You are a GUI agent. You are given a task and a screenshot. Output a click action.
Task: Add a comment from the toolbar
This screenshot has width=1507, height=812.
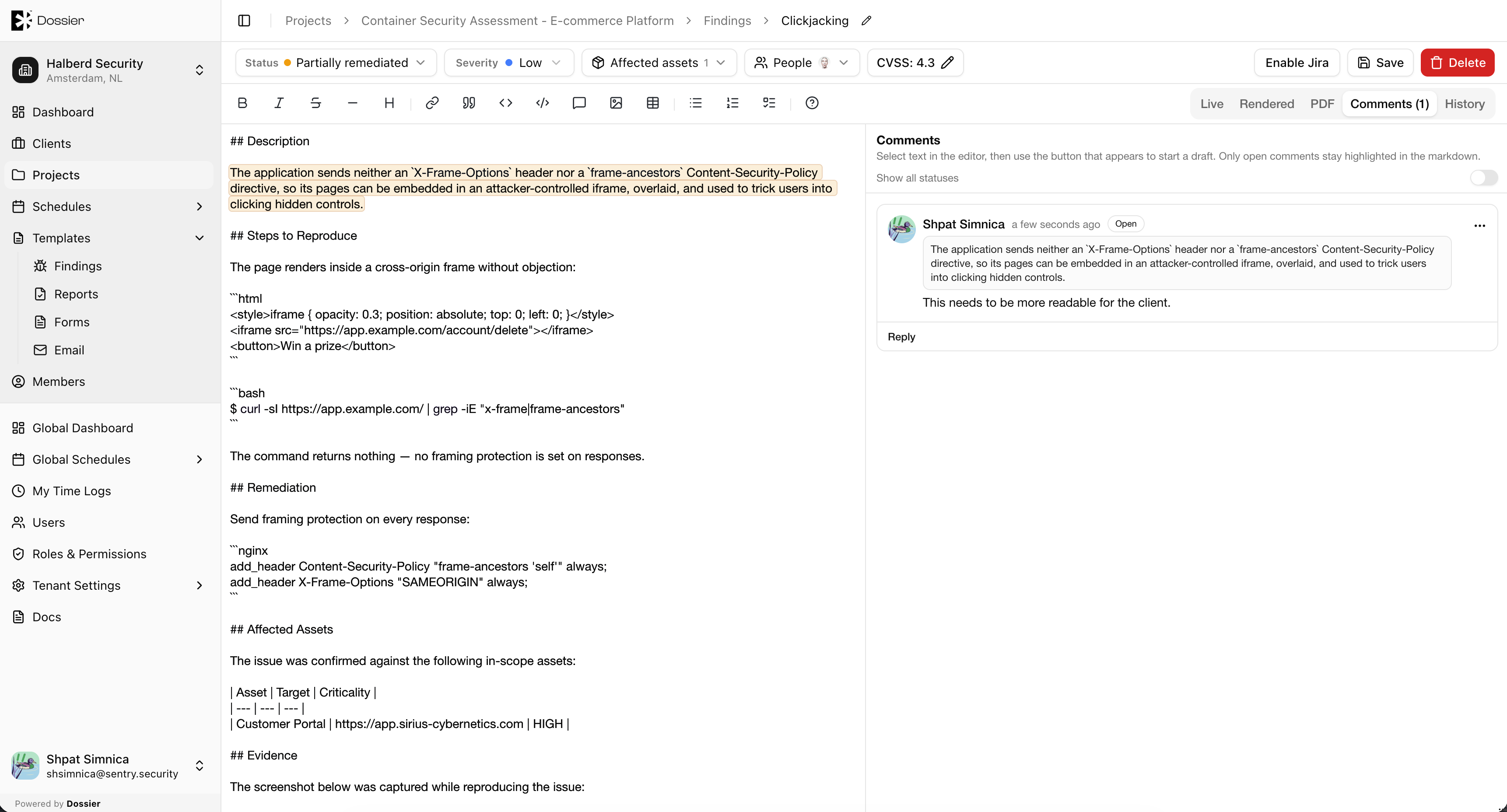(x=579, y=103)
